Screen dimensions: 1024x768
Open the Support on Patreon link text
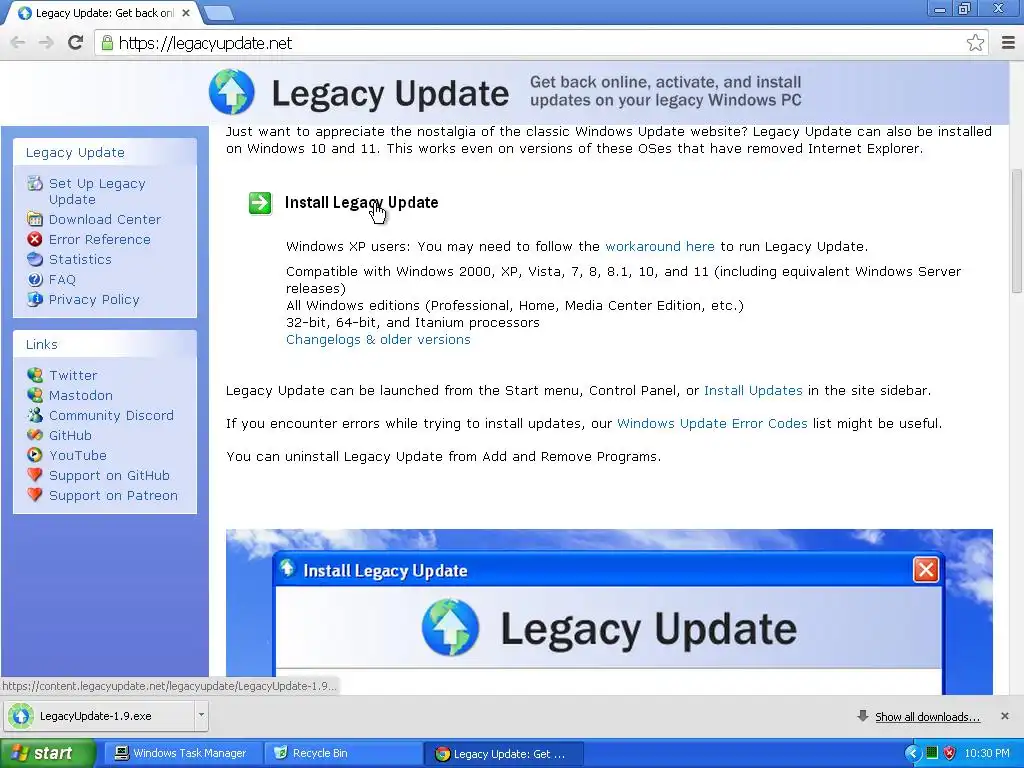[113, 496]
